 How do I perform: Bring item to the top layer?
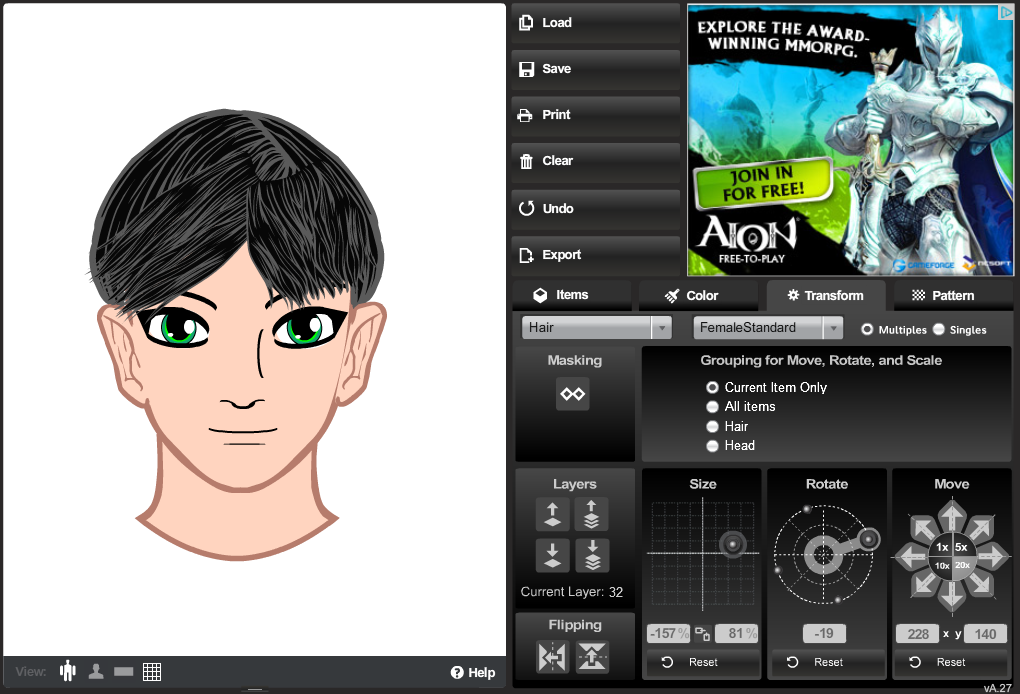[x=592, y=515]
